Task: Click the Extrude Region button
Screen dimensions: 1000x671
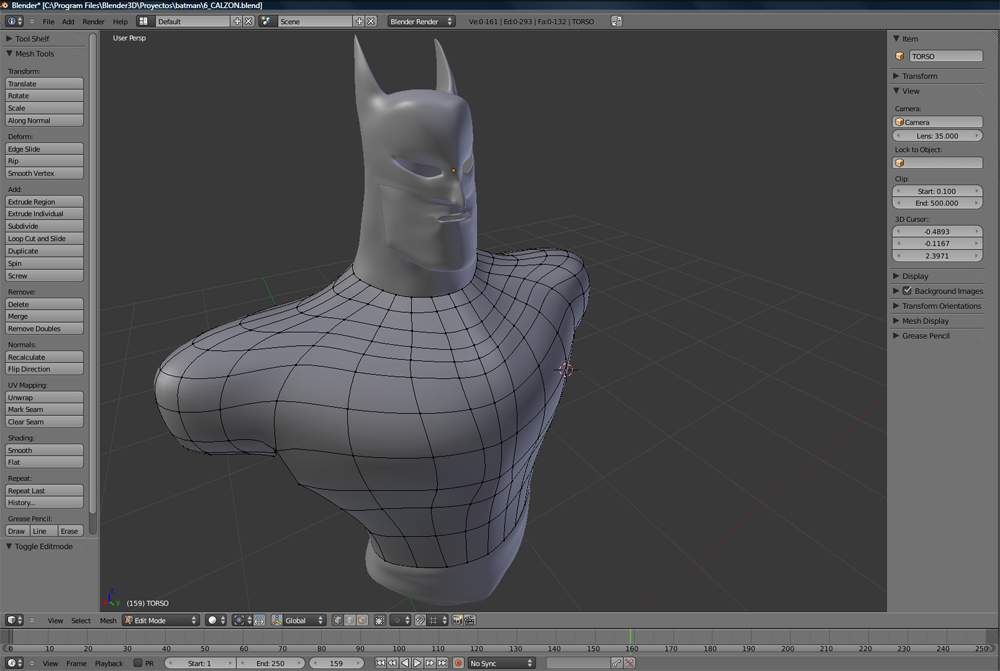Action: pos(44,202)
